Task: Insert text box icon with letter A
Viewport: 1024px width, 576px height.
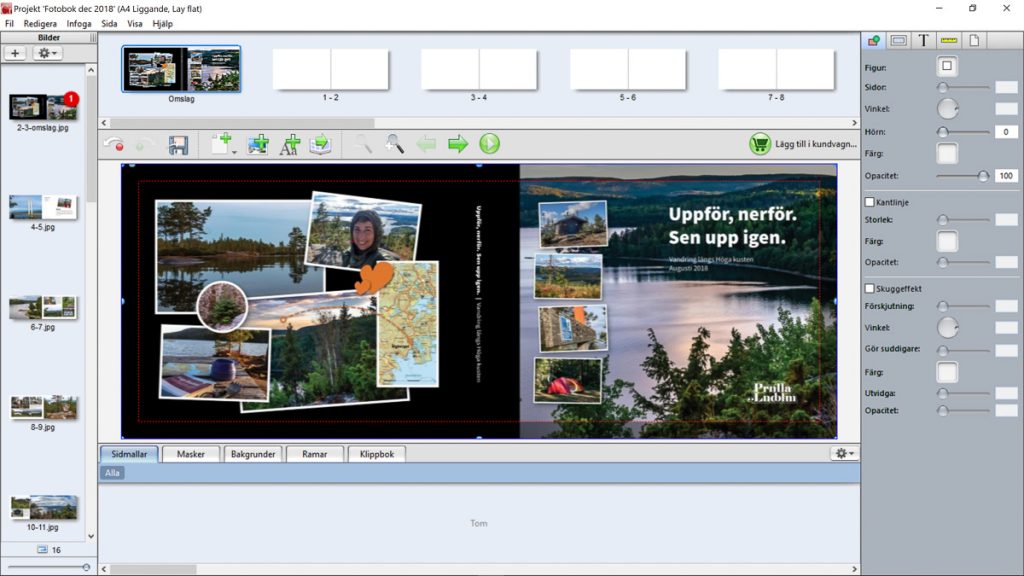Action: tap(289, 144)
